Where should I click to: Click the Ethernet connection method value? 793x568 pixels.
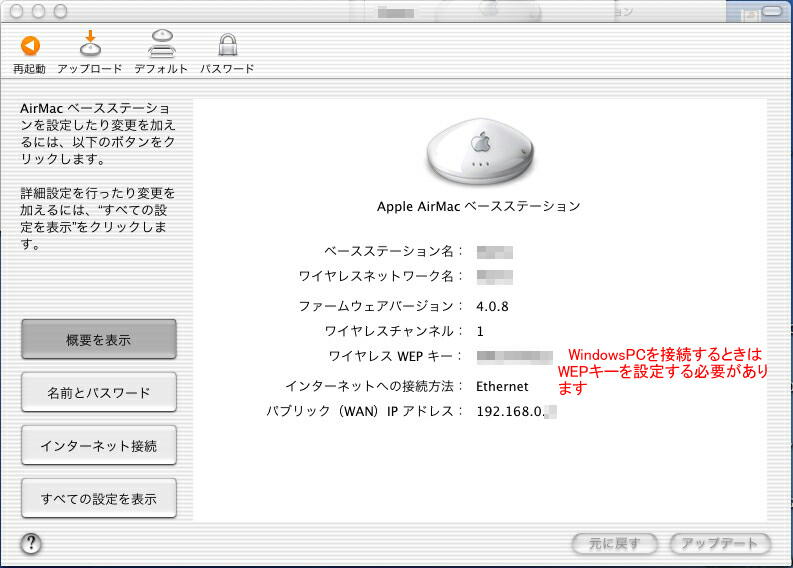[502, 387]
